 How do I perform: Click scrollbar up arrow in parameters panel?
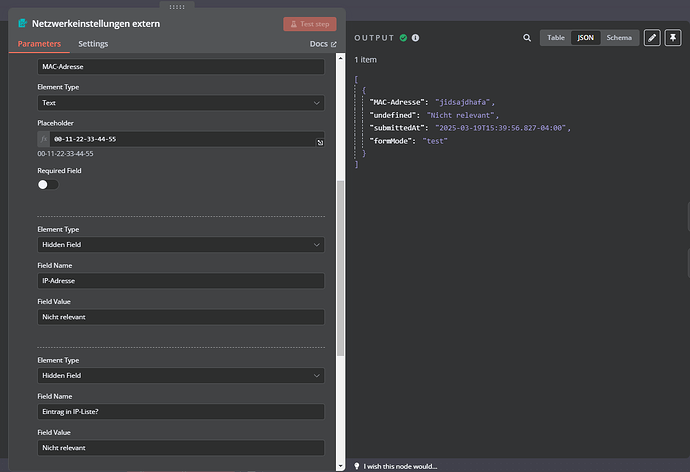point(340,58)
